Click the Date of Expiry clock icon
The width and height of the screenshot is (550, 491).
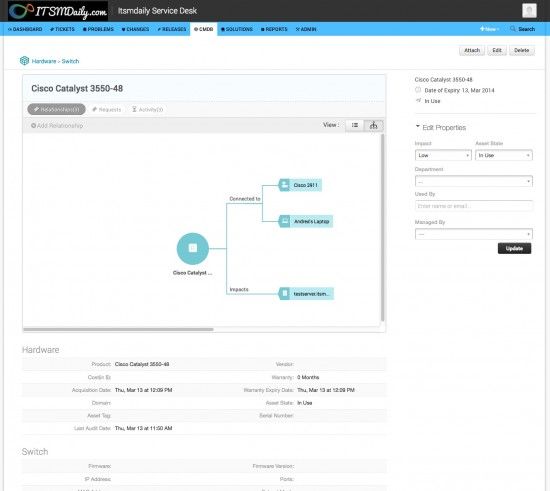point(418,90)
